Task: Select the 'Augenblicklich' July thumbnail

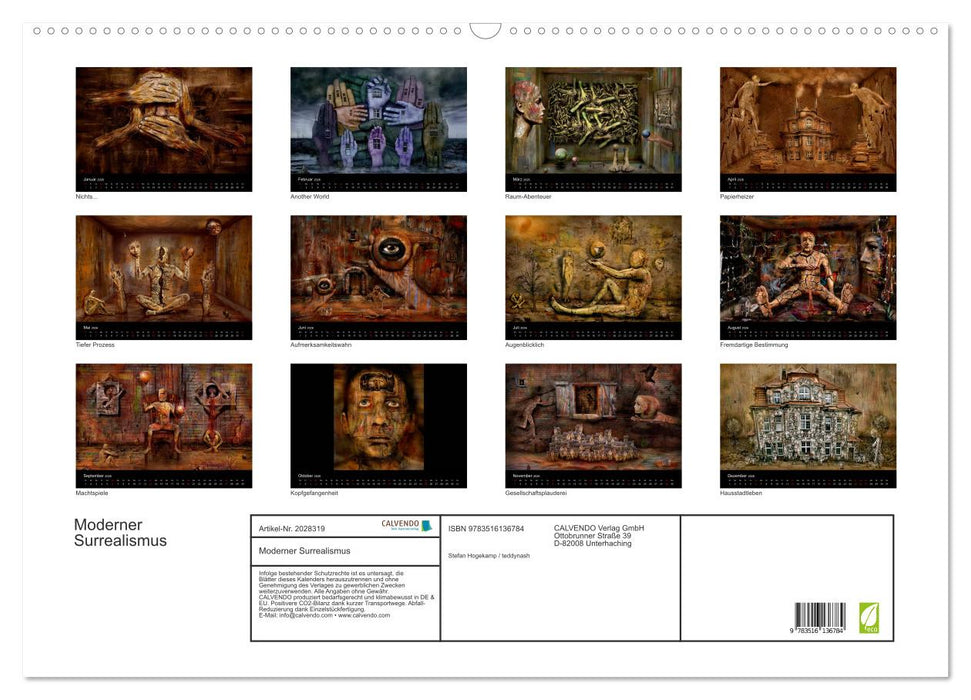Action: [x=593, y=272]
